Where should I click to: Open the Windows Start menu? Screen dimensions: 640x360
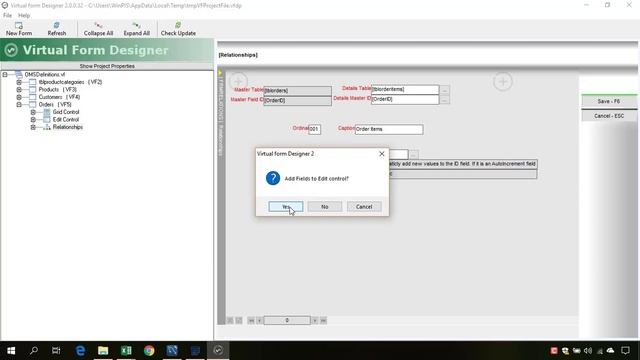[x=11, y=350]
